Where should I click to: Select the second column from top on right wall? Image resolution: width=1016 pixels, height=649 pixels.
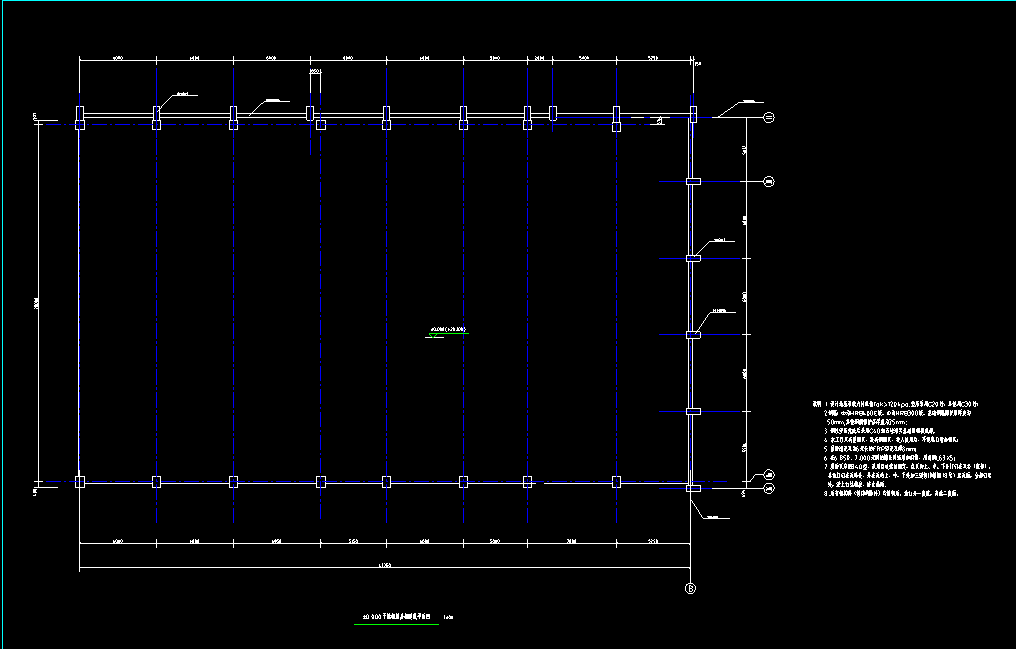click(x=693, y=181)
